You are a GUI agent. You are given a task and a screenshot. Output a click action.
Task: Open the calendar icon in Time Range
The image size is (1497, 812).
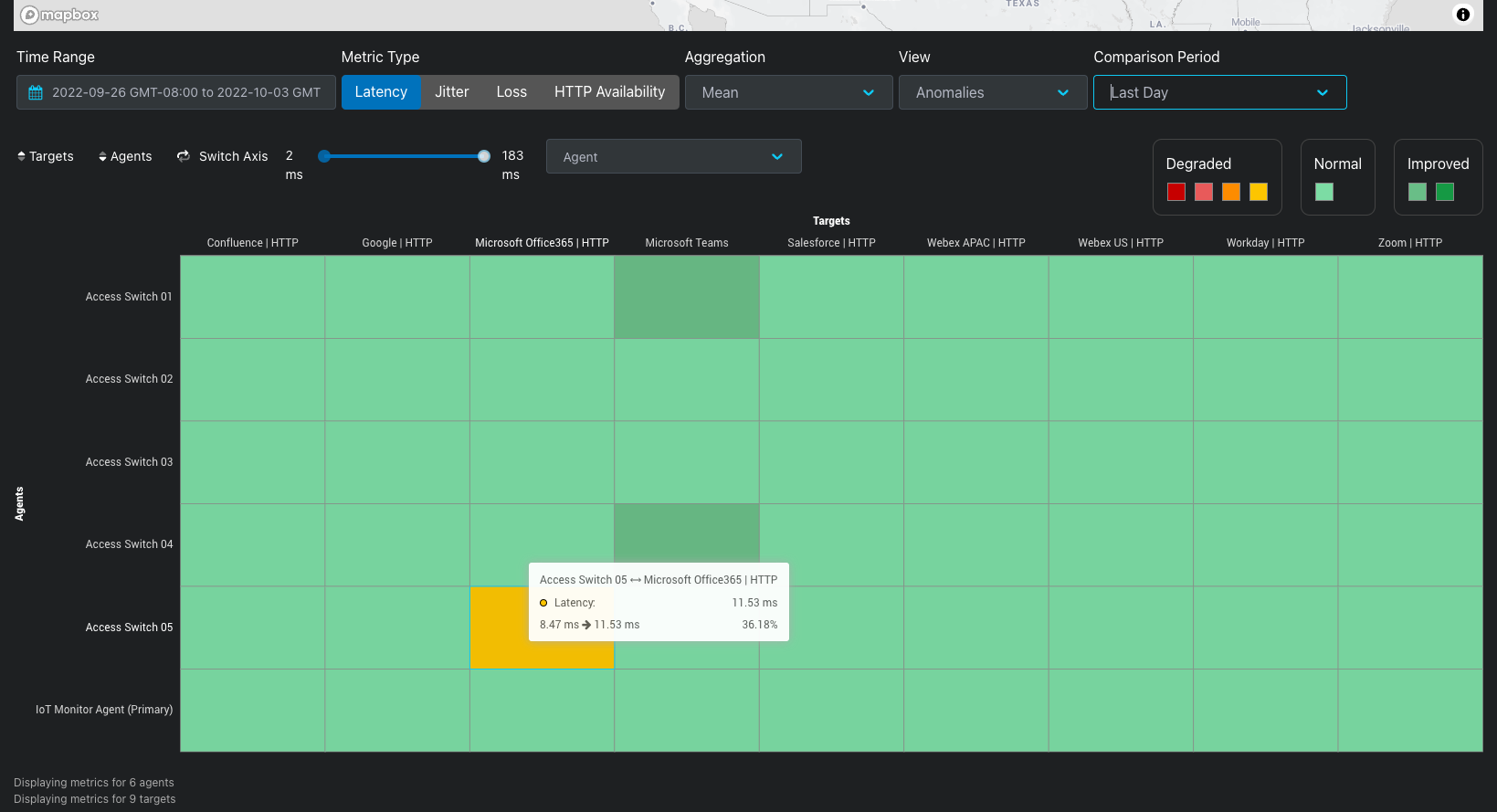coord(36,92)
